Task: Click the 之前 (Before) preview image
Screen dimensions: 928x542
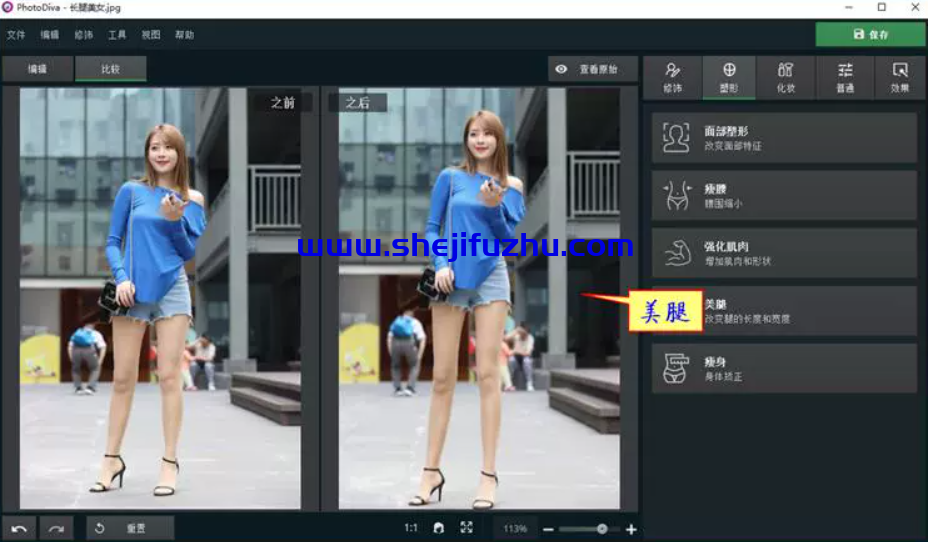Action: (x=160, y=299)
